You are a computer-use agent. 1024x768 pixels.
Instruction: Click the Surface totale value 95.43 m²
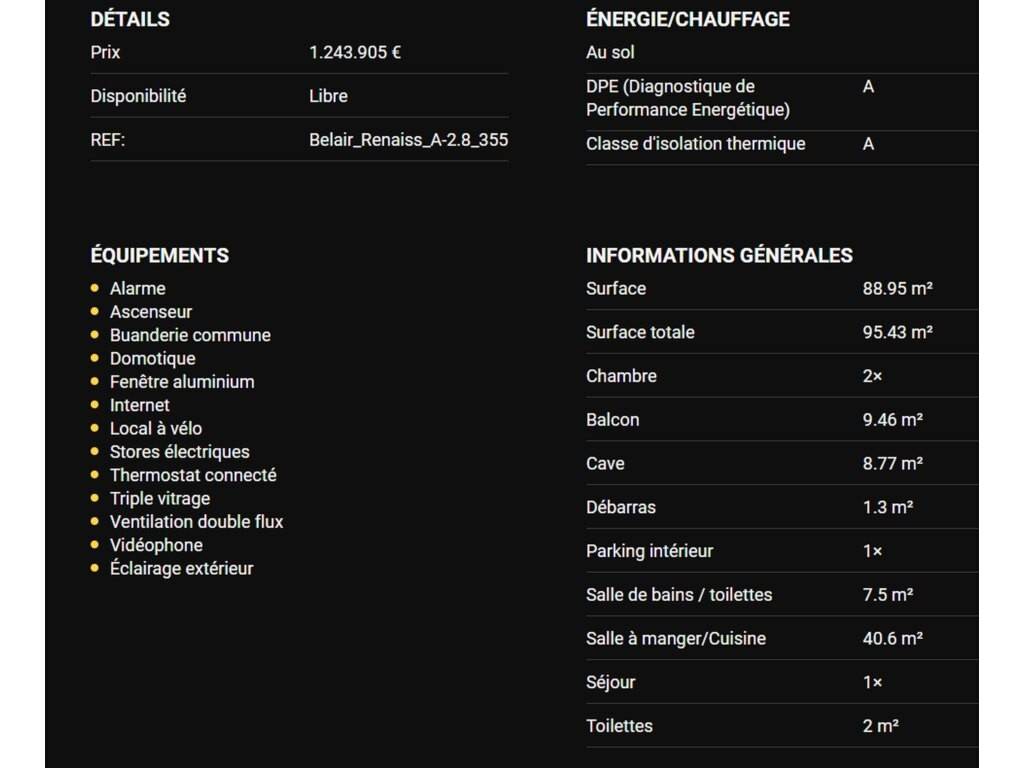[897, 332]
